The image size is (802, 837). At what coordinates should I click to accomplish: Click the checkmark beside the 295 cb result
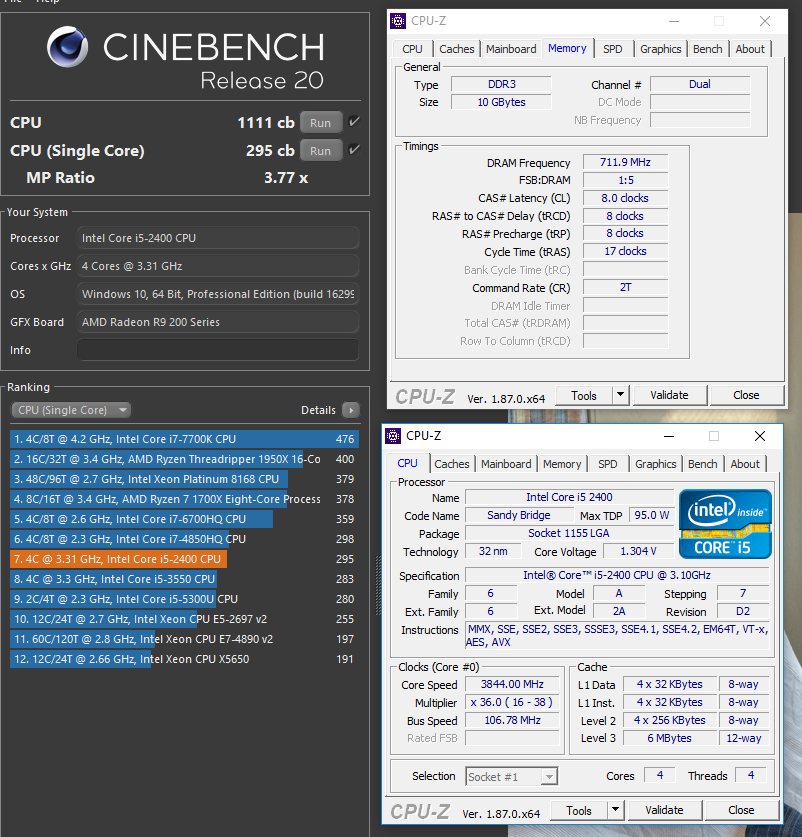(355, 150)
